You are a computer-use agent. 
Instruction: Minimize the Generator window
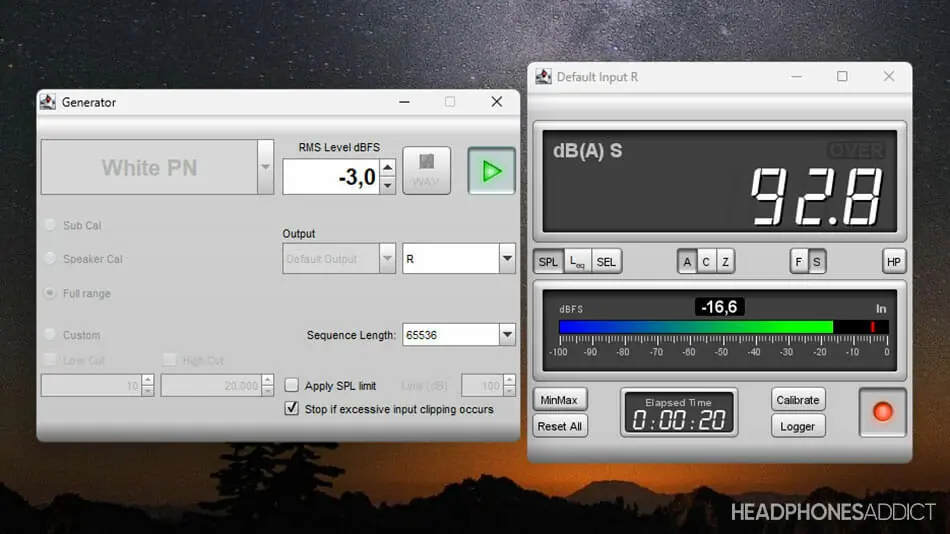click(x=404, y=102)
